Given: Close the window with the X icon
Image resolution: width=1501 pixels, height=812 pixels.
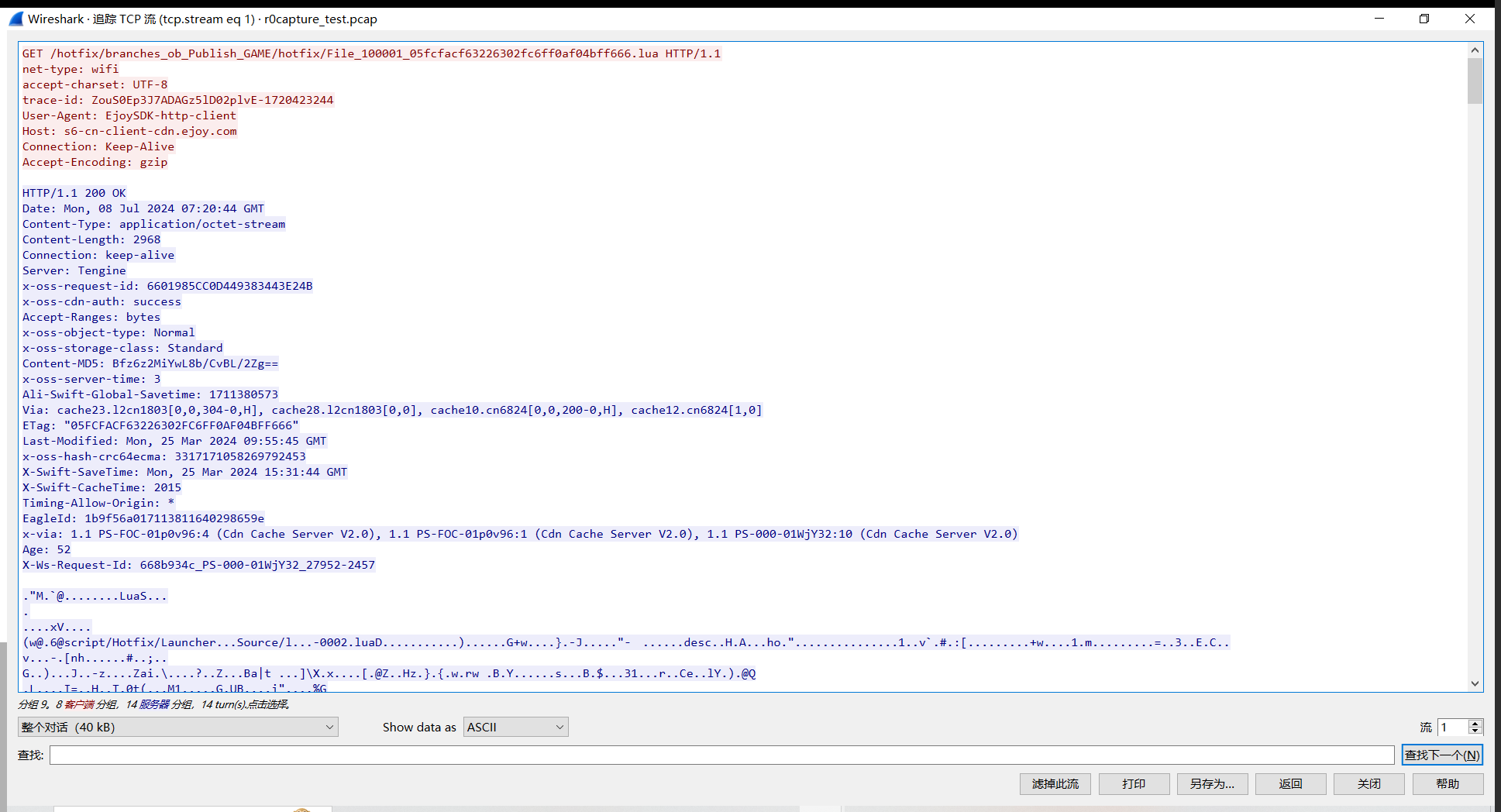Looking at the screenshot, I should [1469, 19].
